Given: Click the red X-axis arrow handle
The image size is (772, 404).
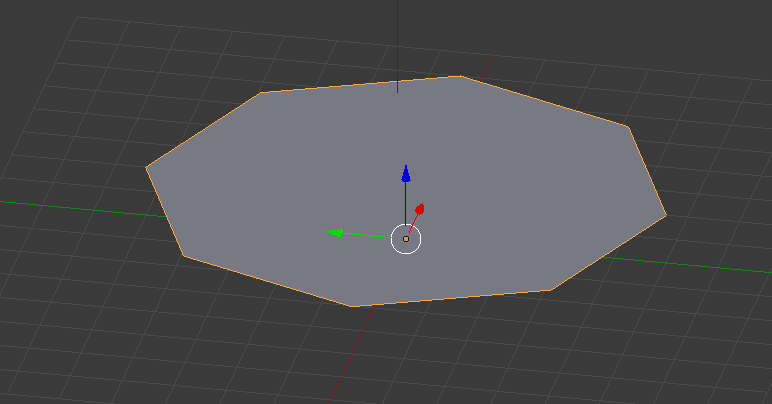Looking at the screenshot, I should (x=419, y=209).
